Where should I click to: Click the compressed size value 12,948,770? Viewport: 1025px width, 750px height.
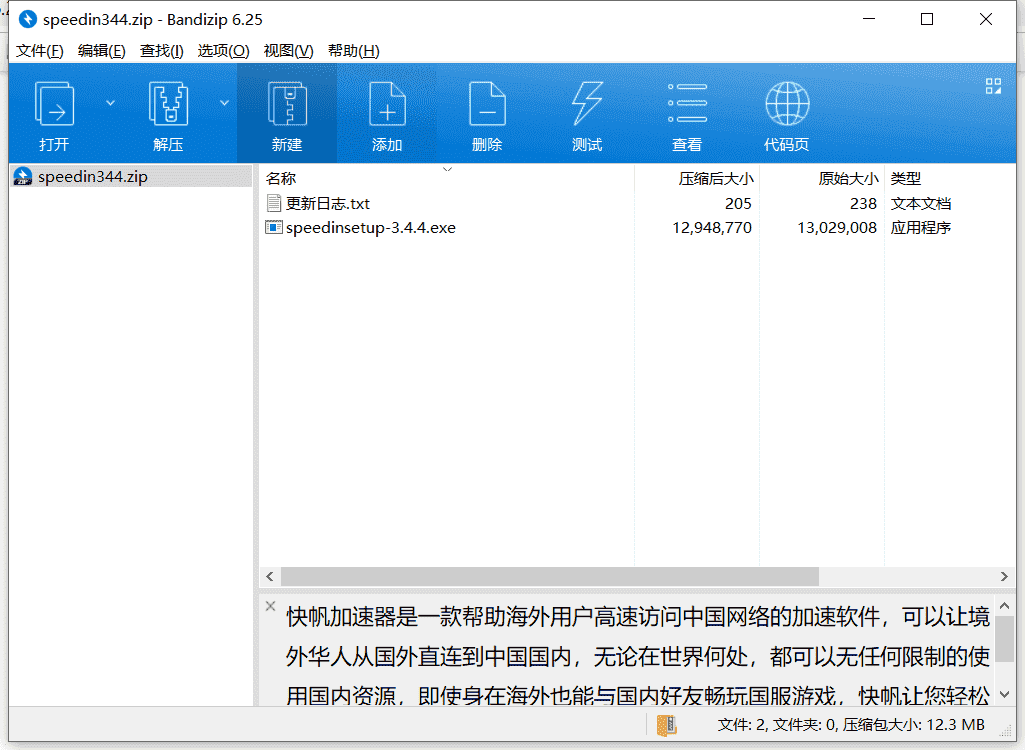click(712, 228)
